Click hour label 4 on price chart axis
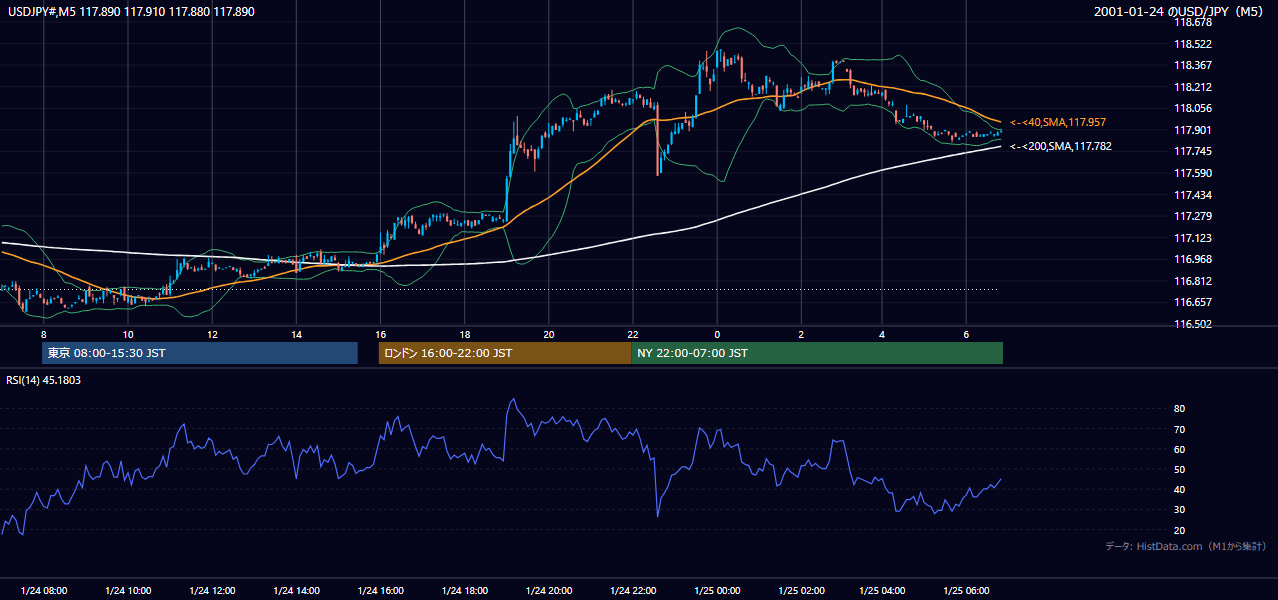Screen dimensions: 1278x600 pyautogui.click(x=882, y=333)
